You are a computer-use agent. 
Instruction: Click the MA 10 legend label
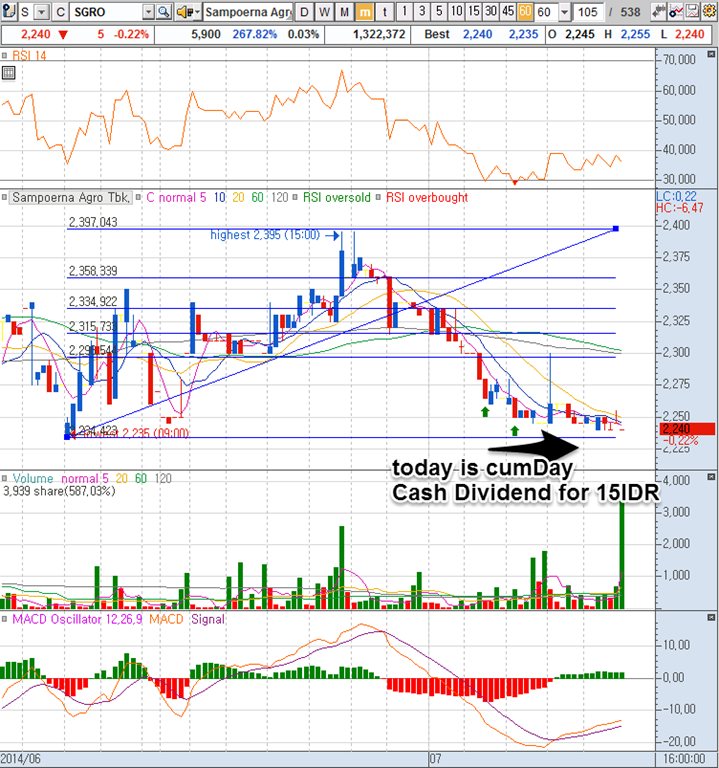219,197
